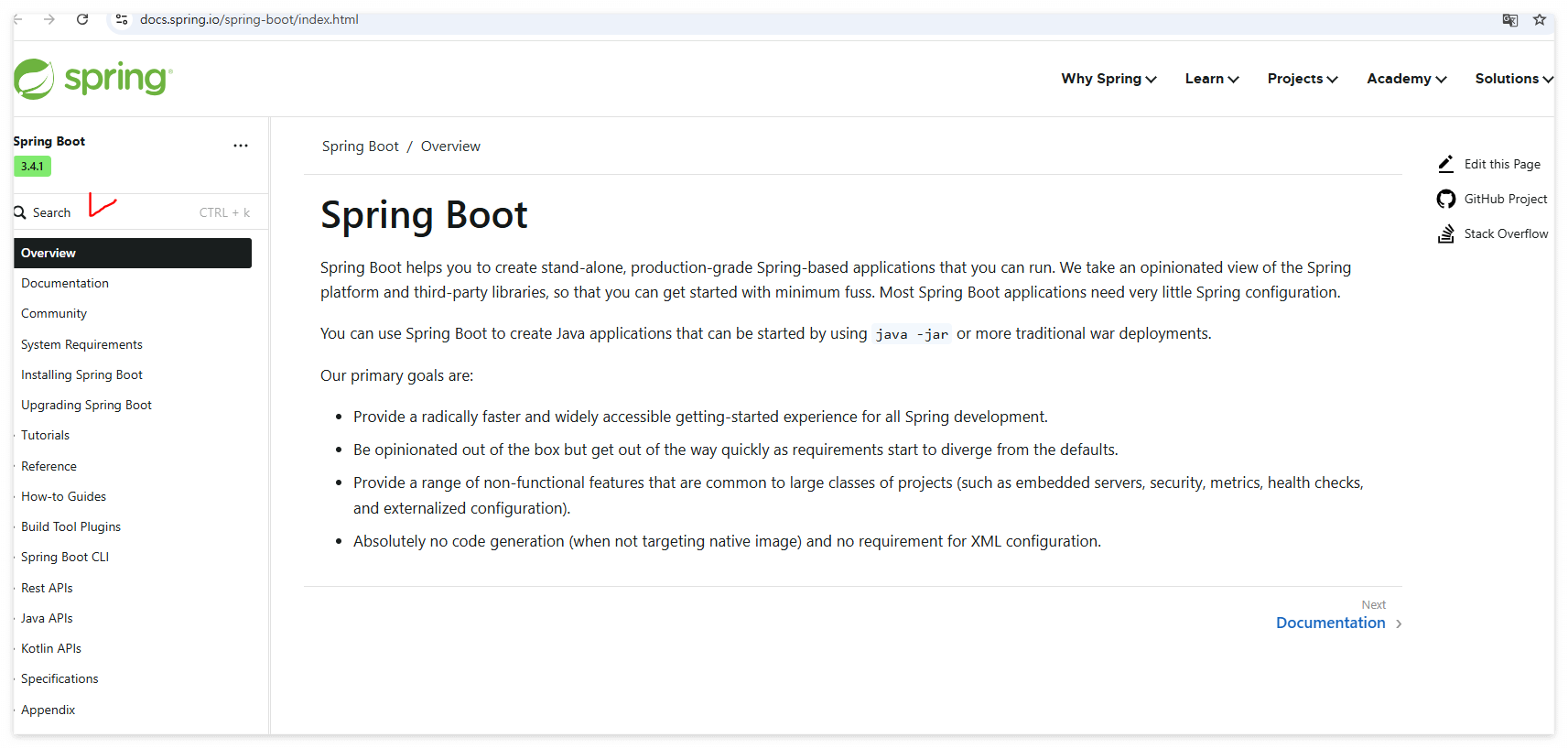Open GitHub Project link
1568x748 pixels.
[1506, 199]
